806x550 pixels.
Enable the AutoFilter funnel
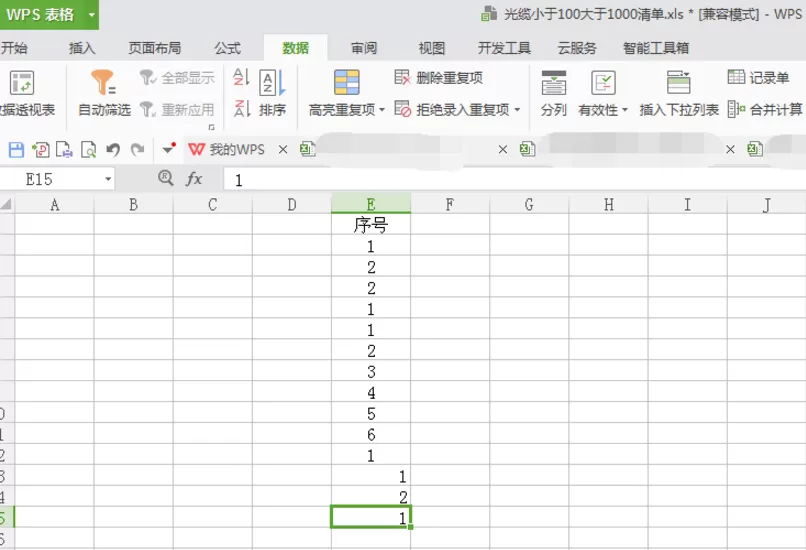[x=103, y=83]
